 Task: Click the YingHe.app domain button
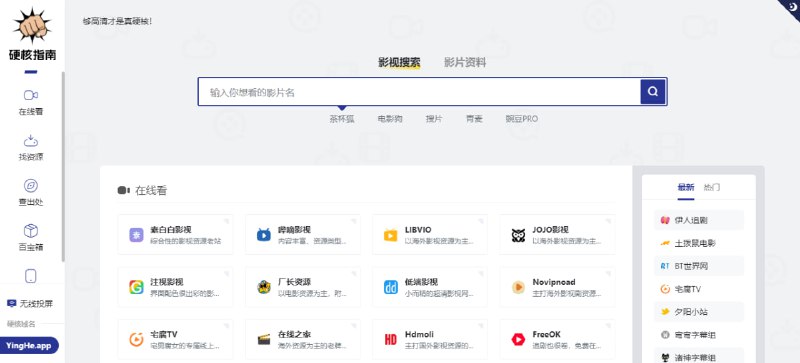[x=29, y=346]
